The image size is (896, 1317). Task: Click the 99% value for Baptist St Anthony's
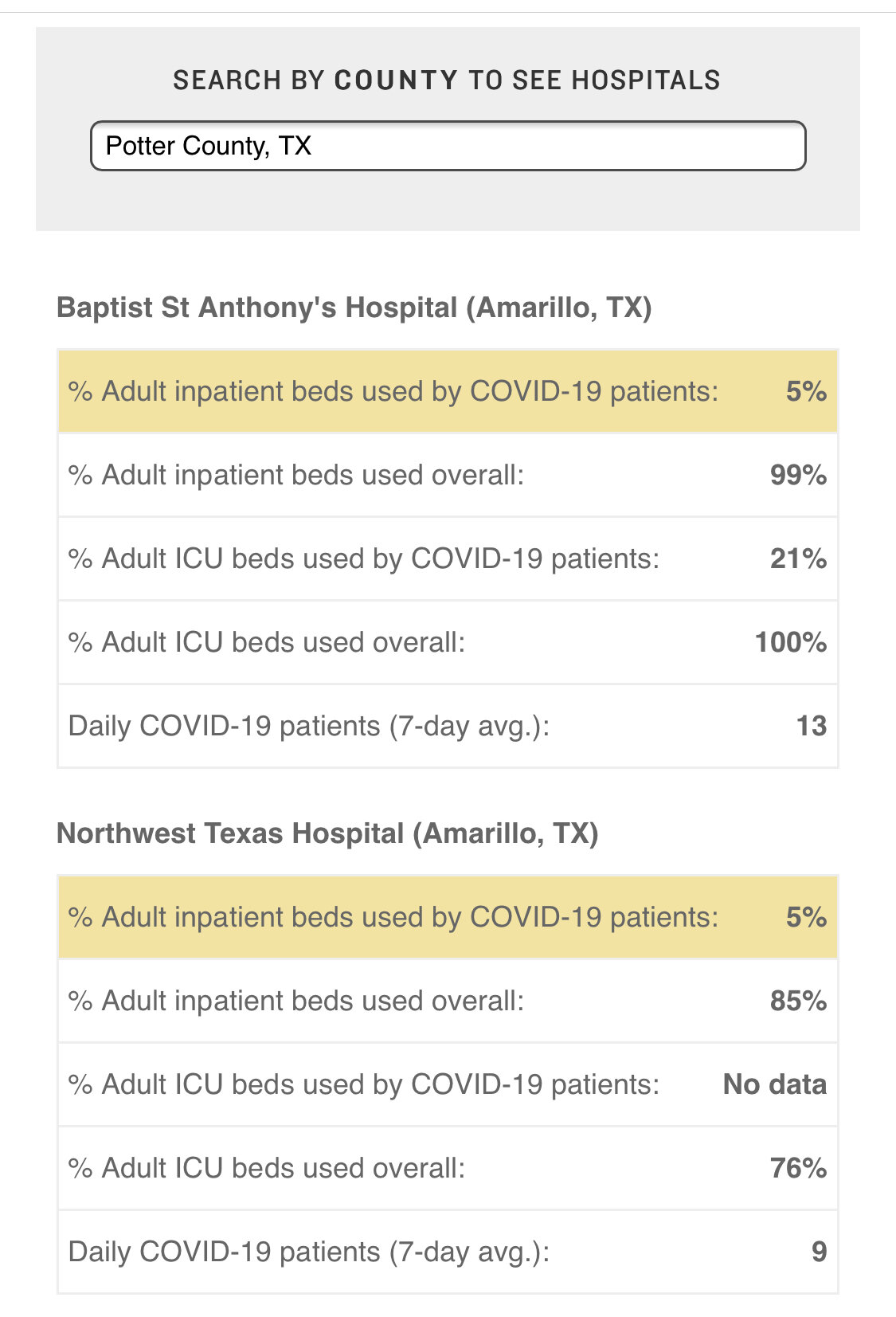click(799, 475)
